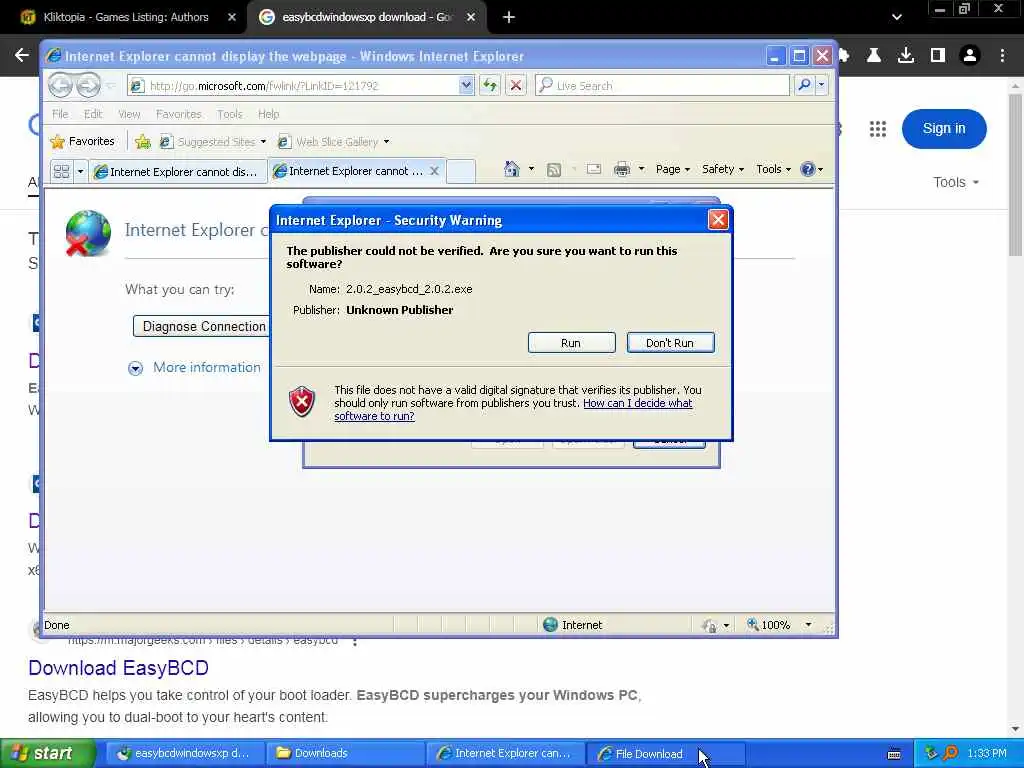The image size is (1024, 768).
Task: Open the Safety command bar dropdown
Action: coord(723,169)
